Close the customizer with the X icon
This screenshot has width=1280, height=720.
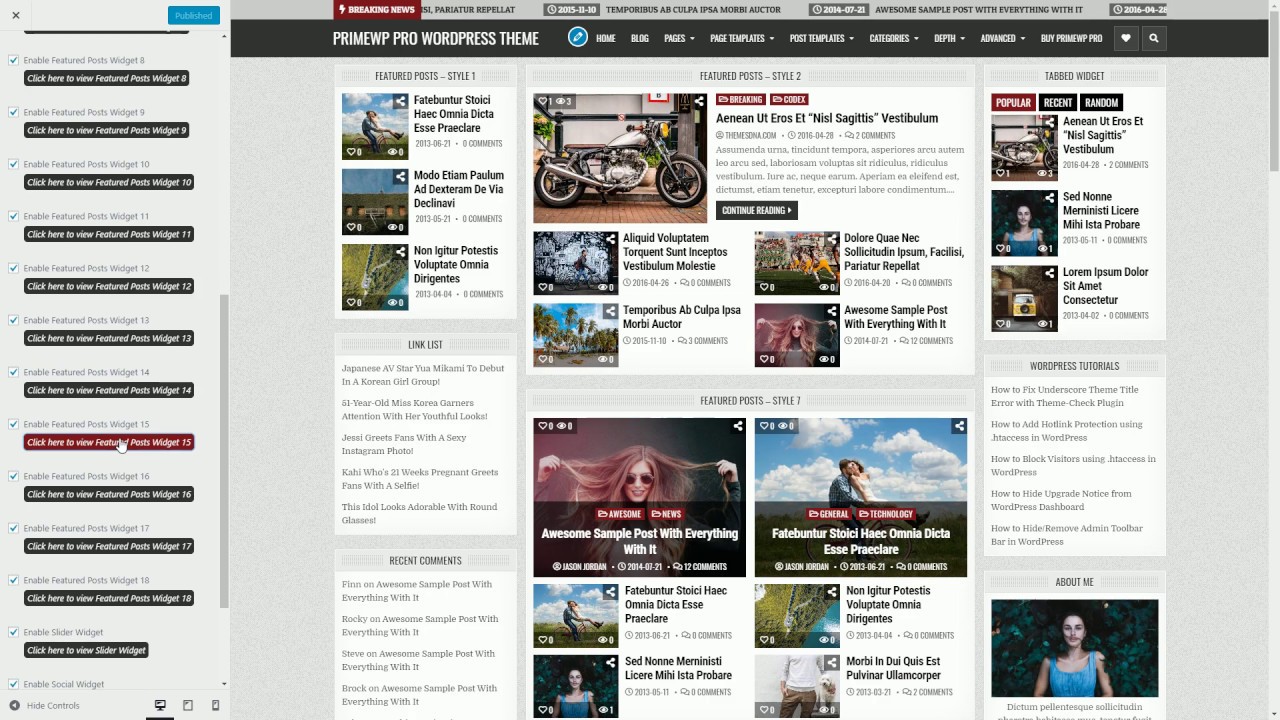15,15
